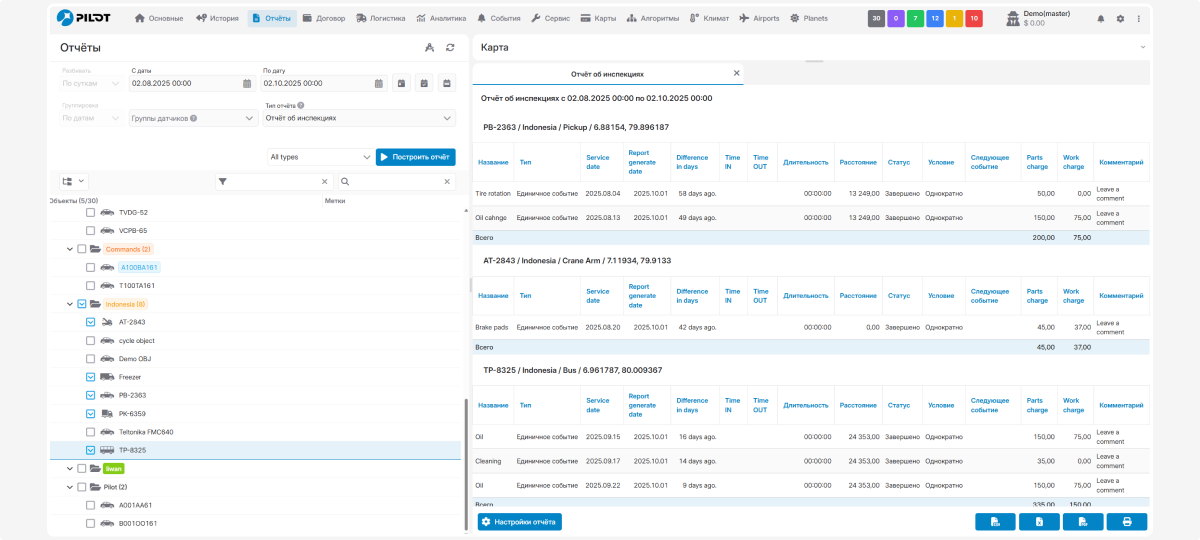The height and width of the screenshot is (540, 1200).
Task: Close the Отчёт об инспекциях tab
Action: click(x=736, y=73)
